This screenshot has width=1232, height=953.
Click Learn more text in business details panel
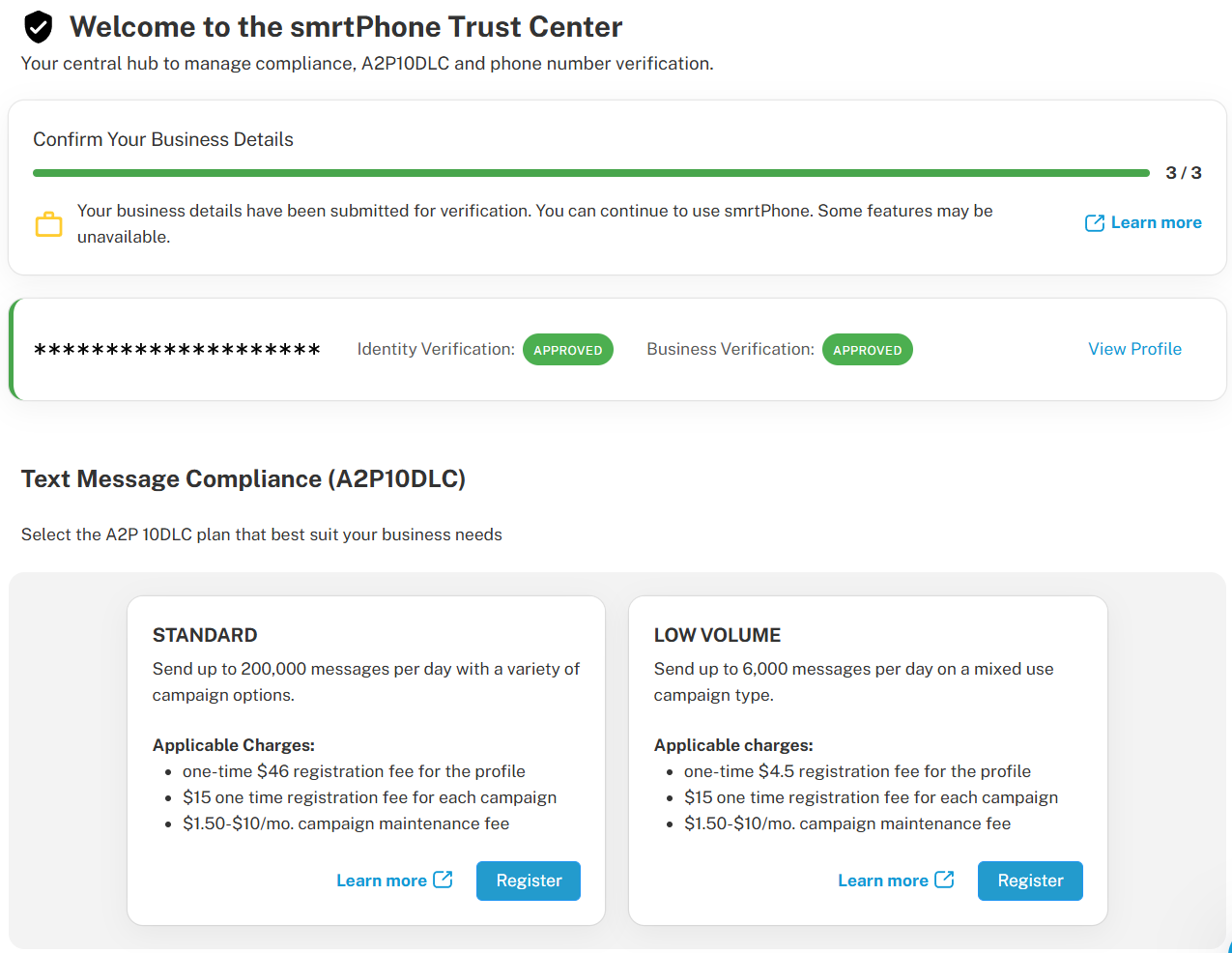click(x=1156, y=222)
